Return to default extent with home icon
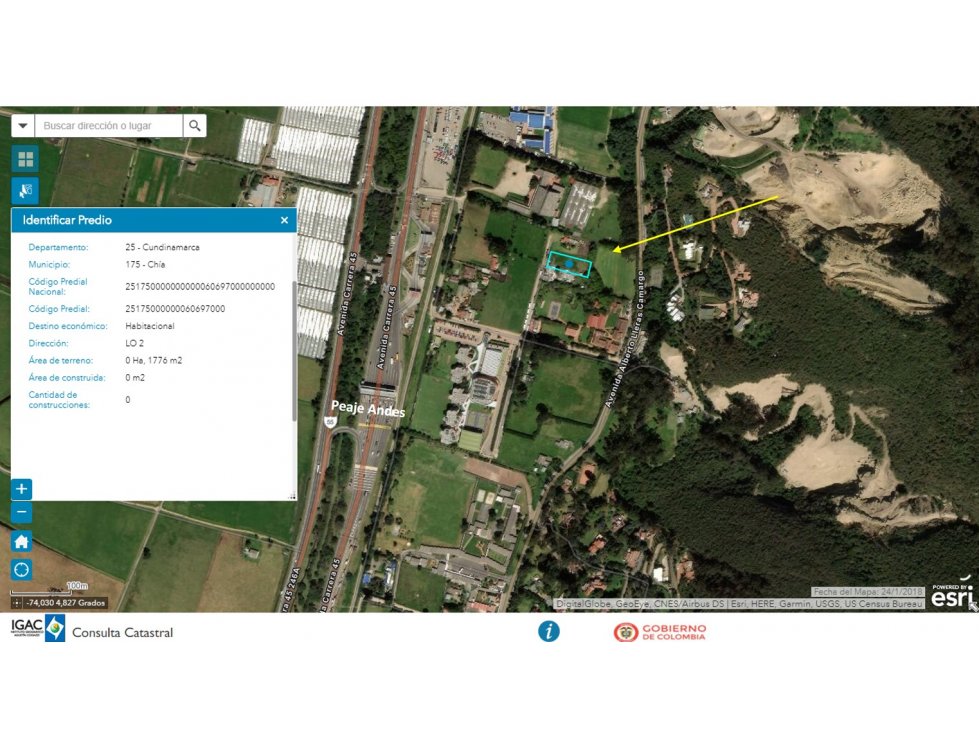 pyautogui.click(x=21, y=541)
